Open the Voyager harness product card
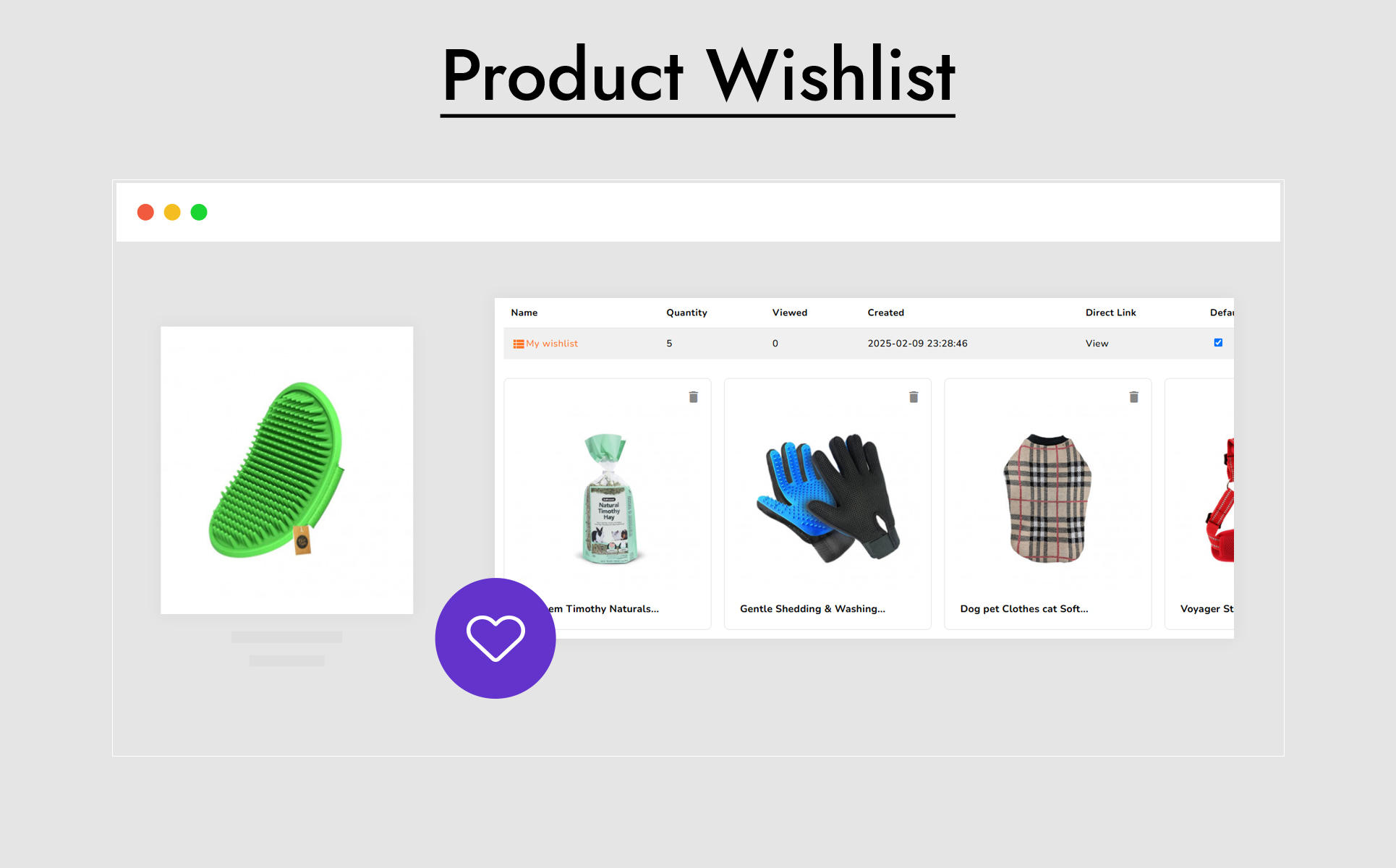This screenshot has width=1396, height=868. coord(1199,504)
